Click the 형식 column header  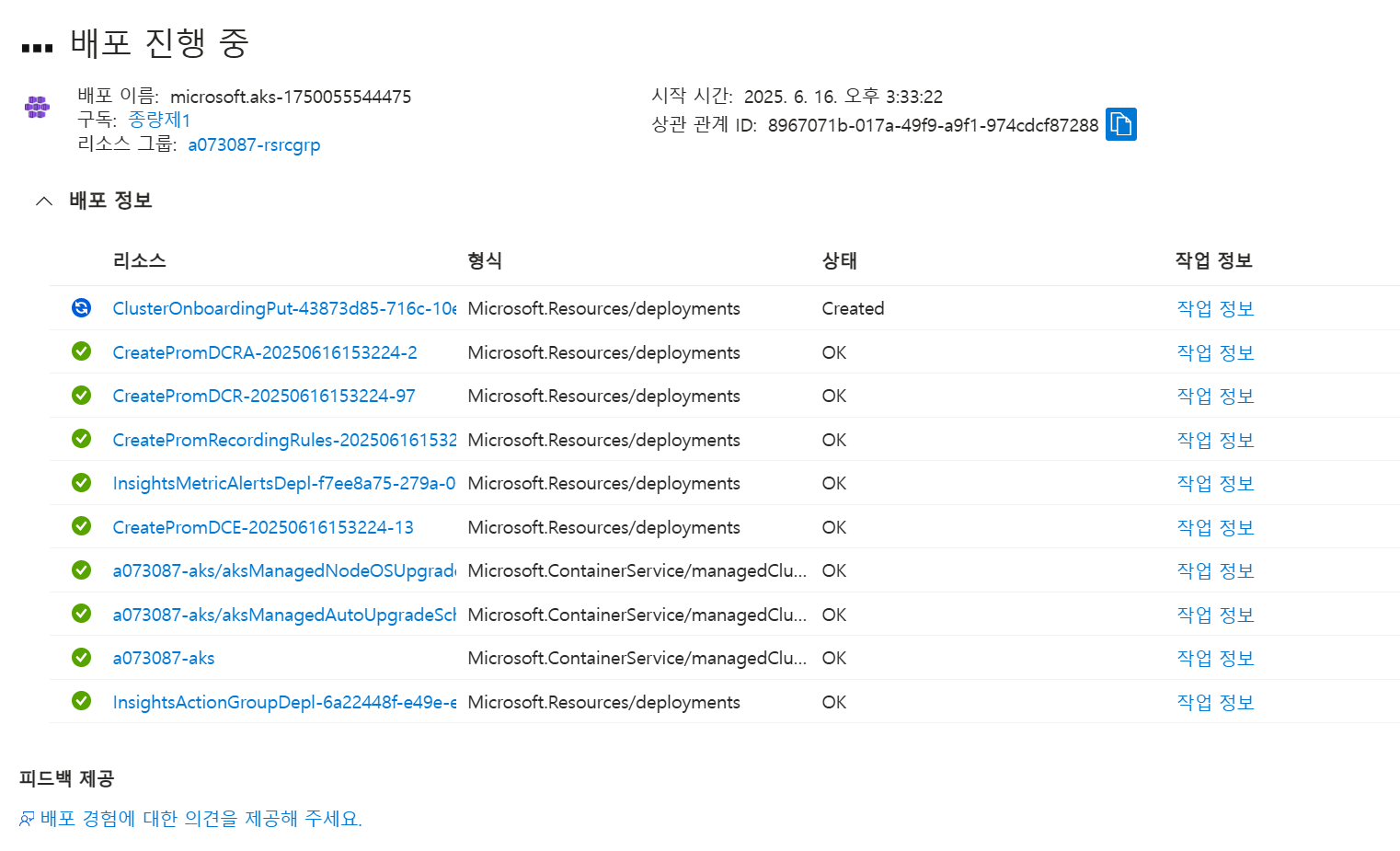point(485,260)
